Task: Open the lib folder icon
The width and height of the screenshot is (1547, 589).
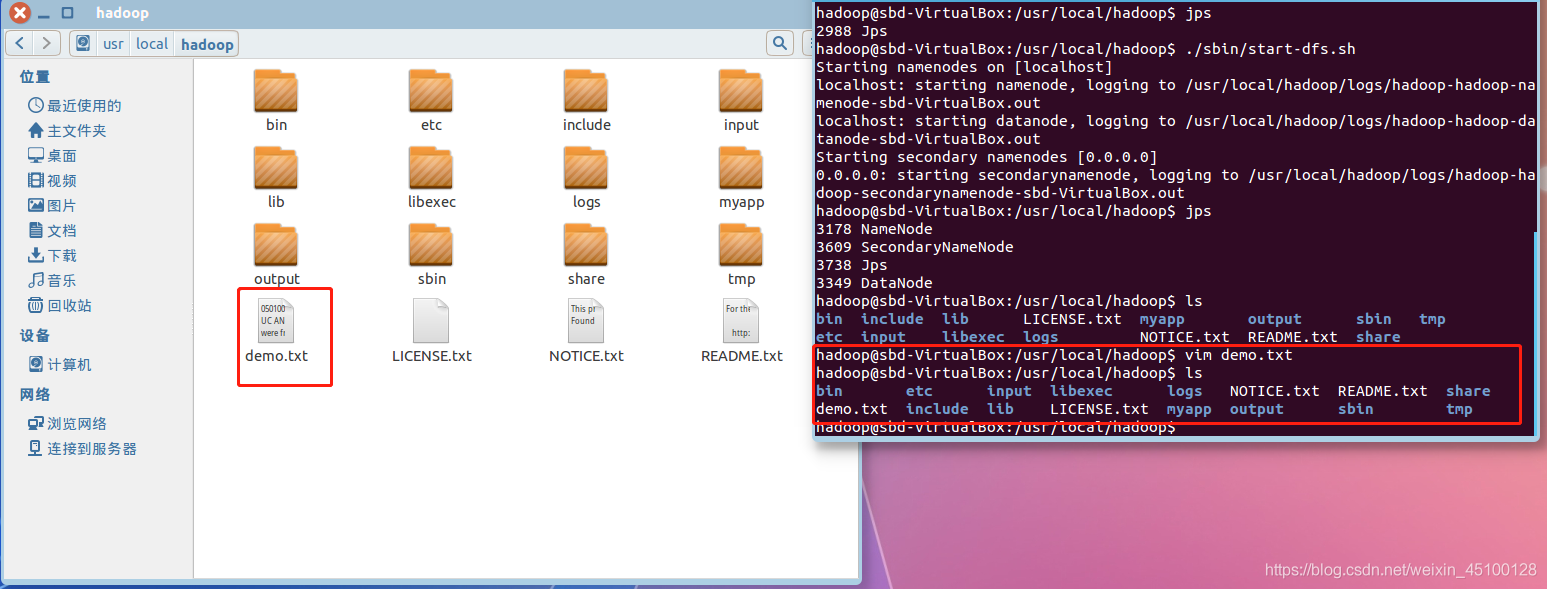Action: coord(276,168)
